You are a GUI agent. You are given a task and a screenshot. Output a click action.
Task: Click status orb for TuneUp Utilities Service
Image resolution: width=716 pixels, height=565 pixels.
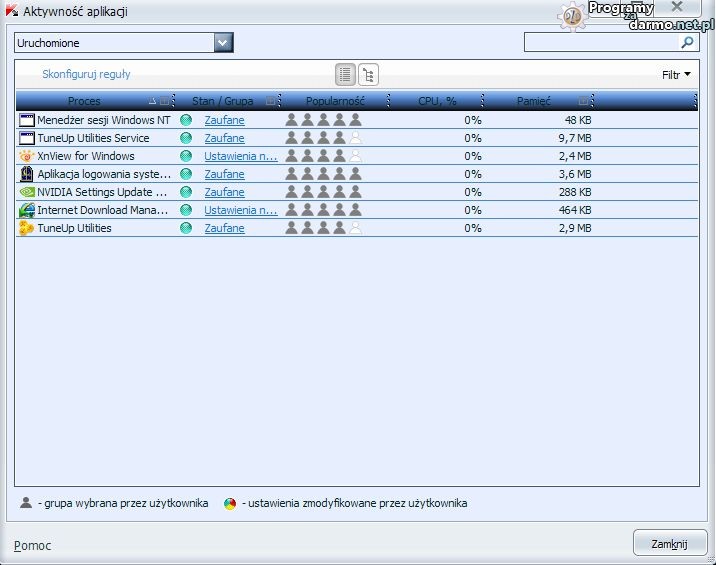186,138
